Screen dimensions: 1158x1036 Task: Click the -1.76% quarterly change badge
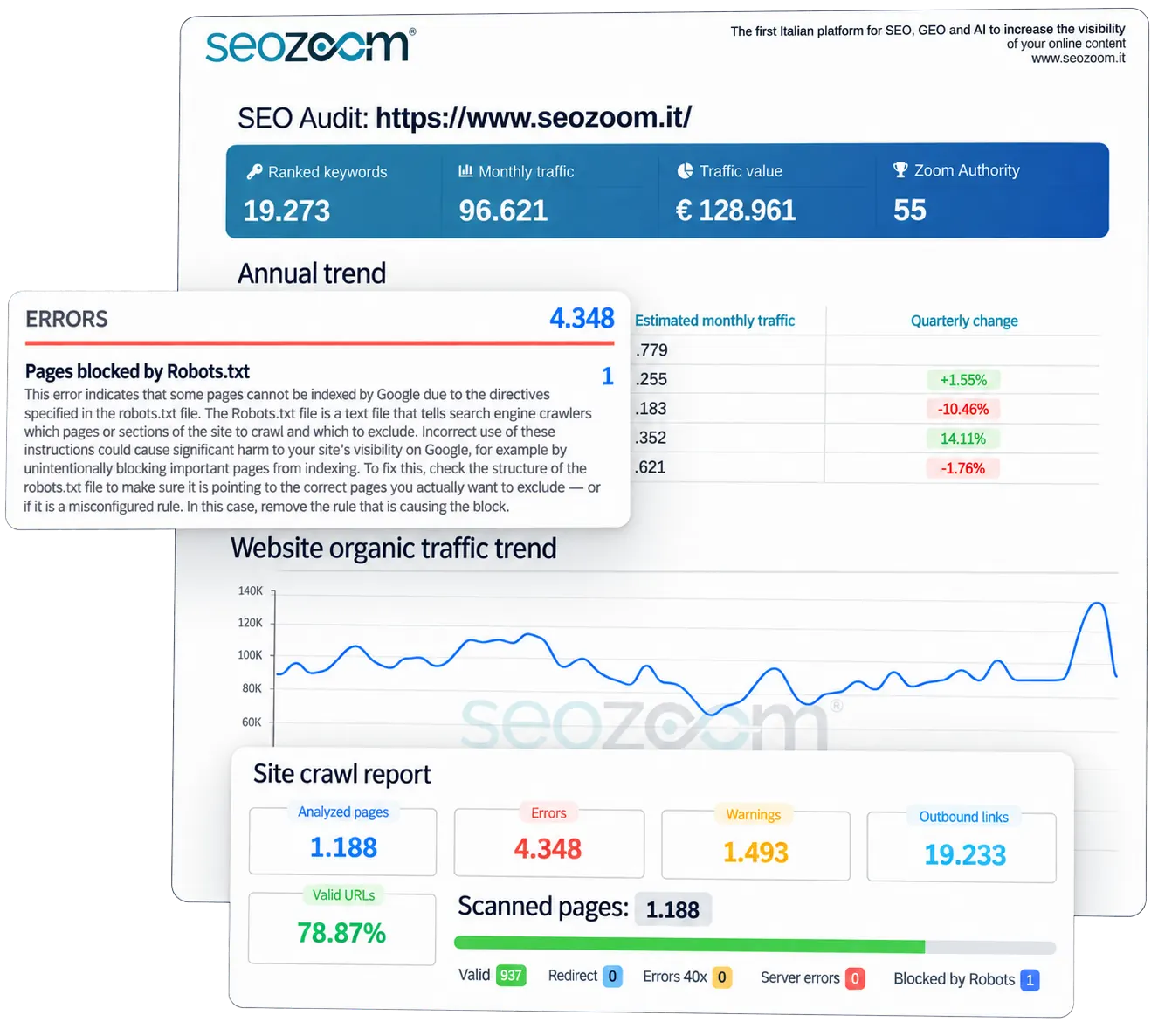pos(963,468)
